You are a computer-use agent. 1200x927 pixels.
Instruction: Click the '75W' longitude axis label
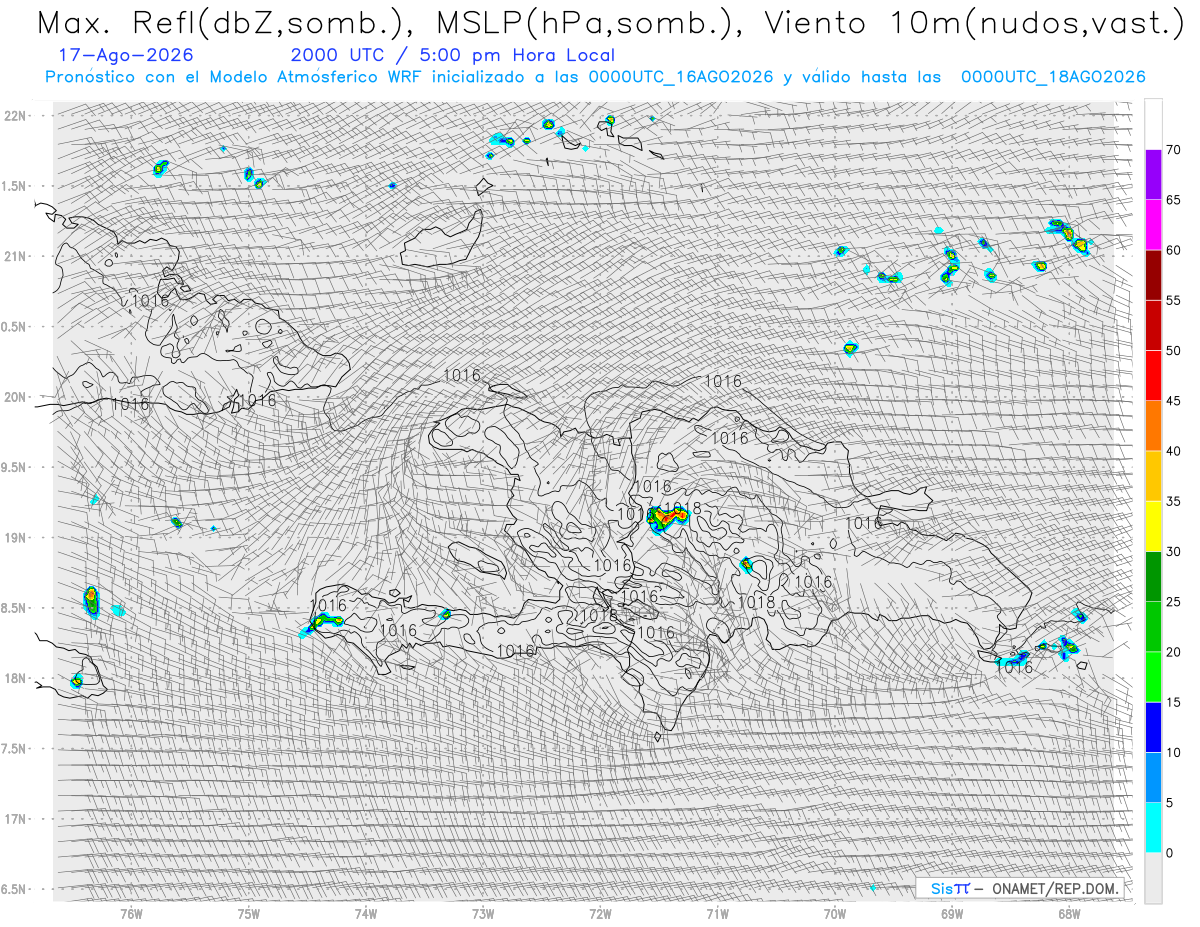(x=249, y=913)
